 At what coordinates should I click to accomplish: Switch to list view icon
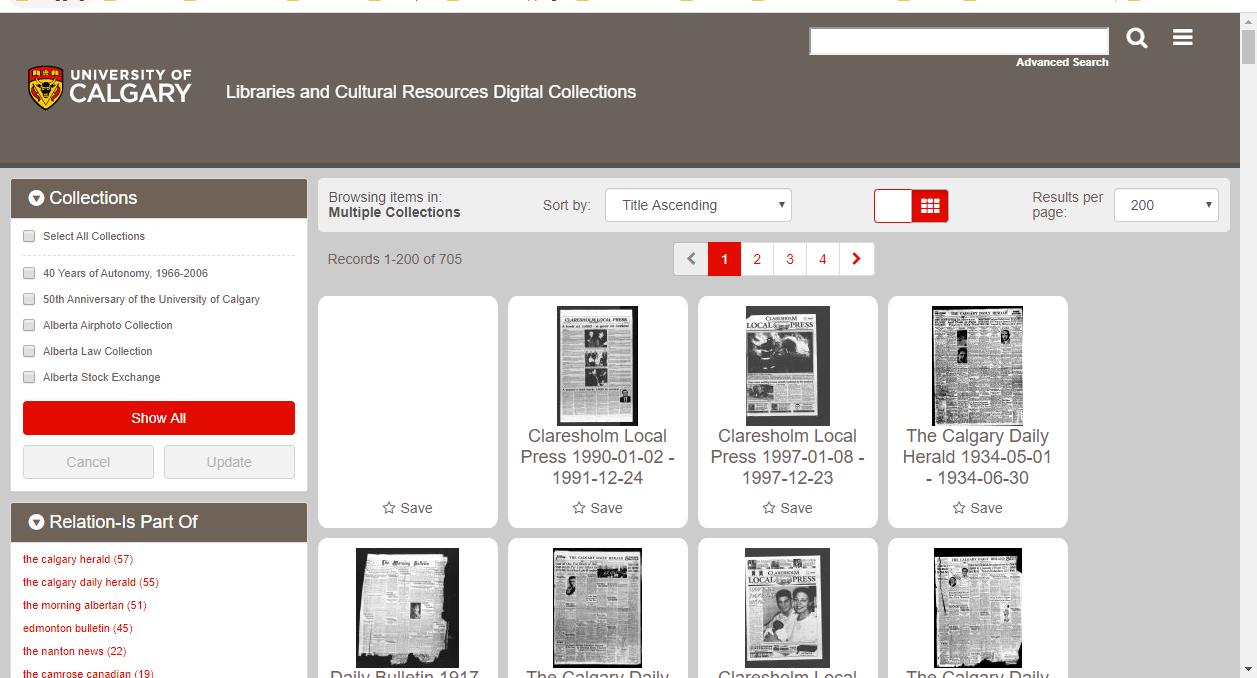(x=893, y=206)
